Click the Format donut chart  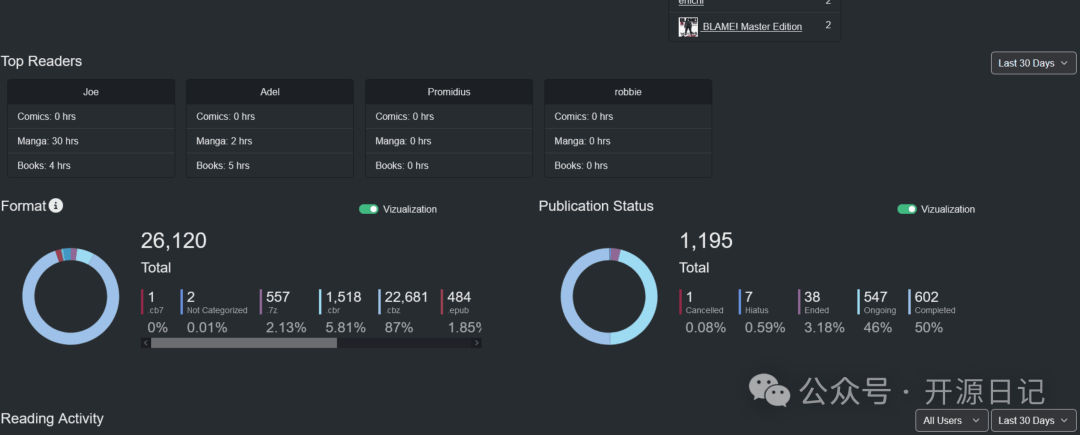(x=65, y=297)
